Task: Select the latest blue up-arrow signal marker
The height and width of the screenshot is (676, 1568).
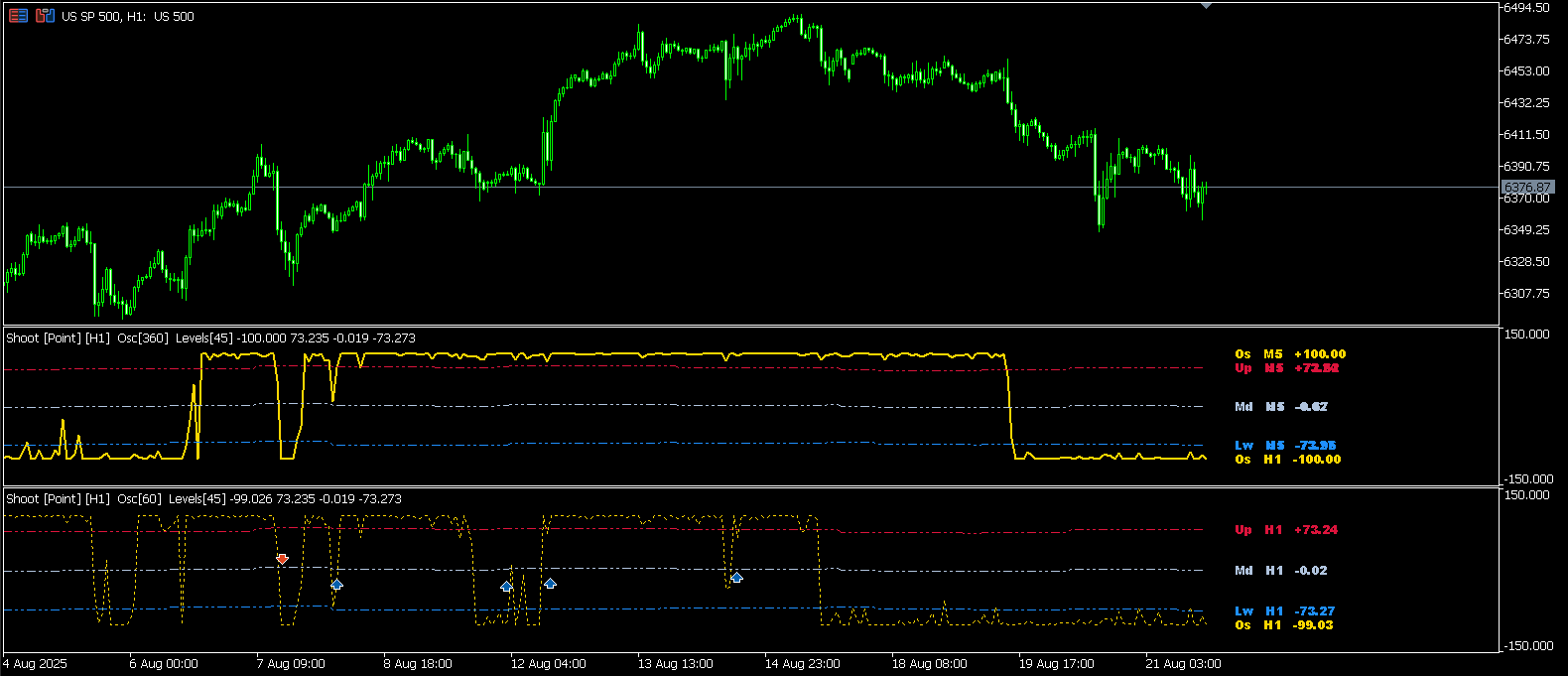Action: click(736, 577)
